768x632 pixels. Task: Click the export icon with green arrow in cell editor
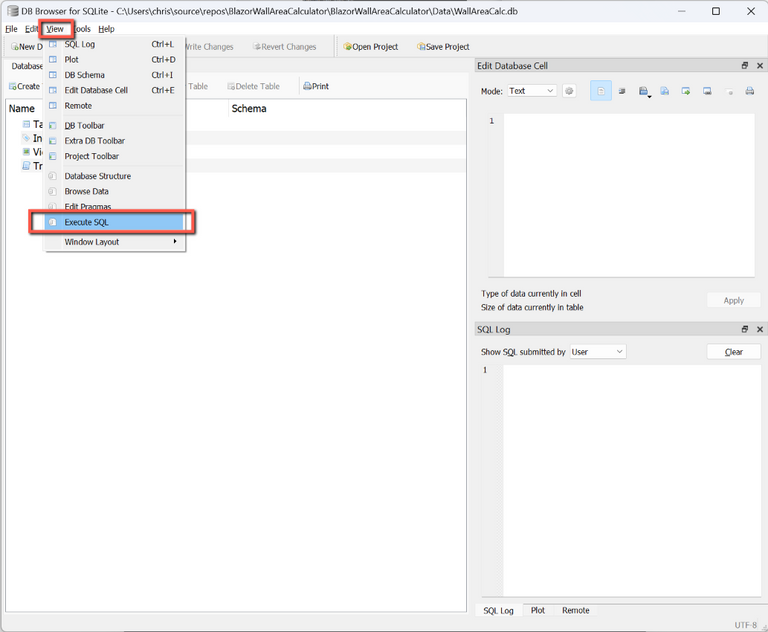[686, 91]
